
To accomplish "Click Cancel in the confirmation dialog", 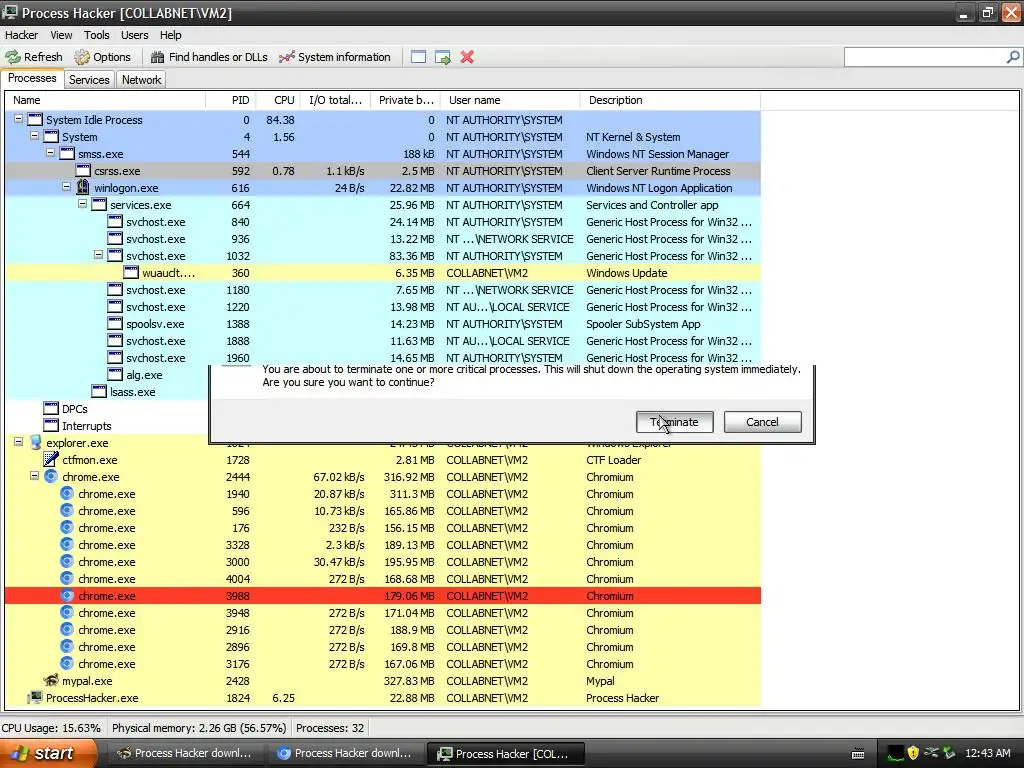I will tap(762, 422).
